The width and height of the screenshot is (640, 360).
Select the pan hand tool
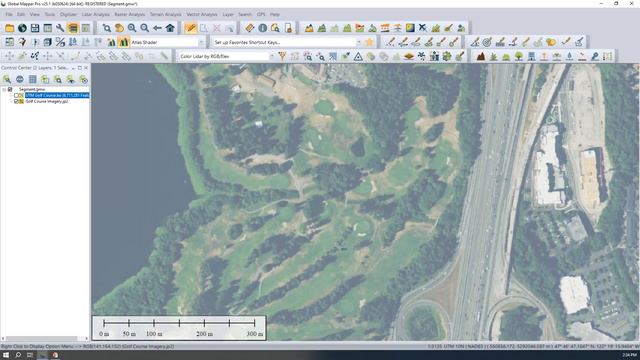point(119,28)
